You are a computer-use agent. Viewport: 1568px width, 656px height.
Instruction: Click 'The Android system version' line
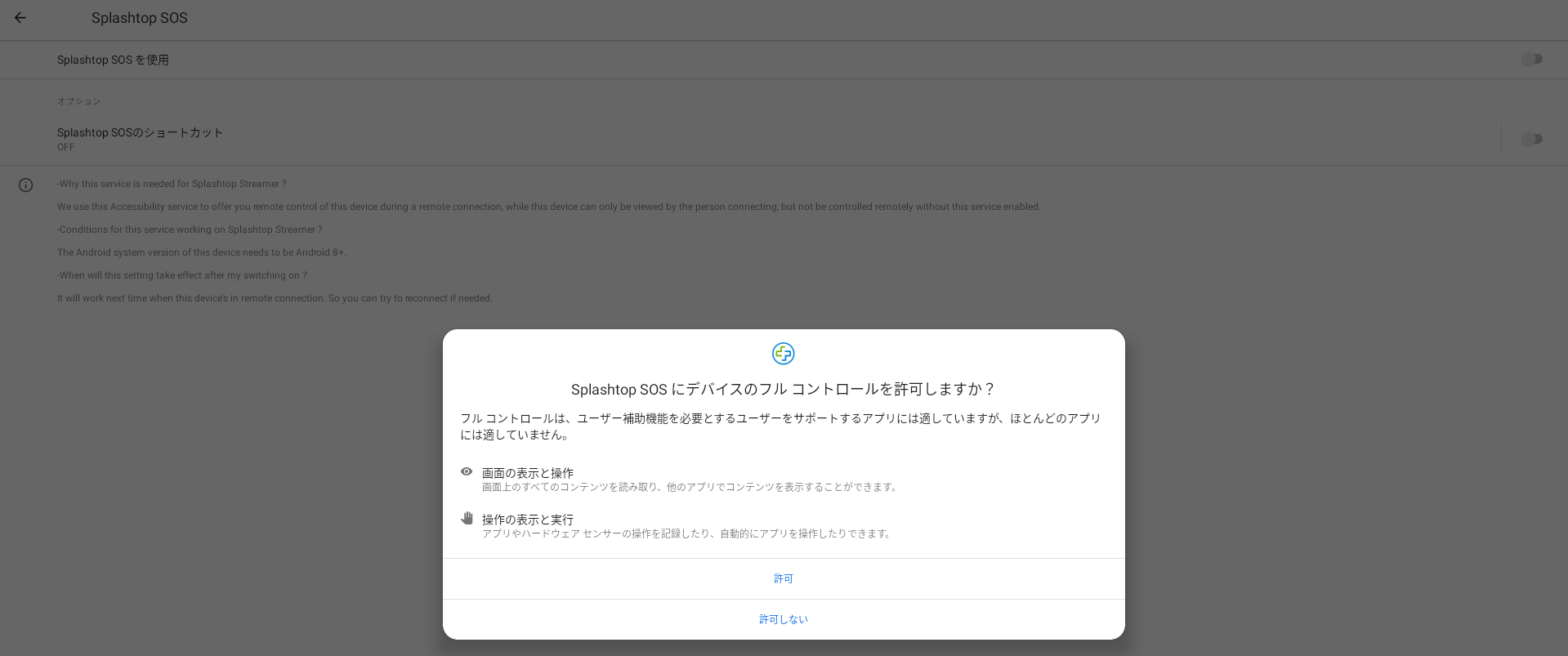click(x=202, y=252)
